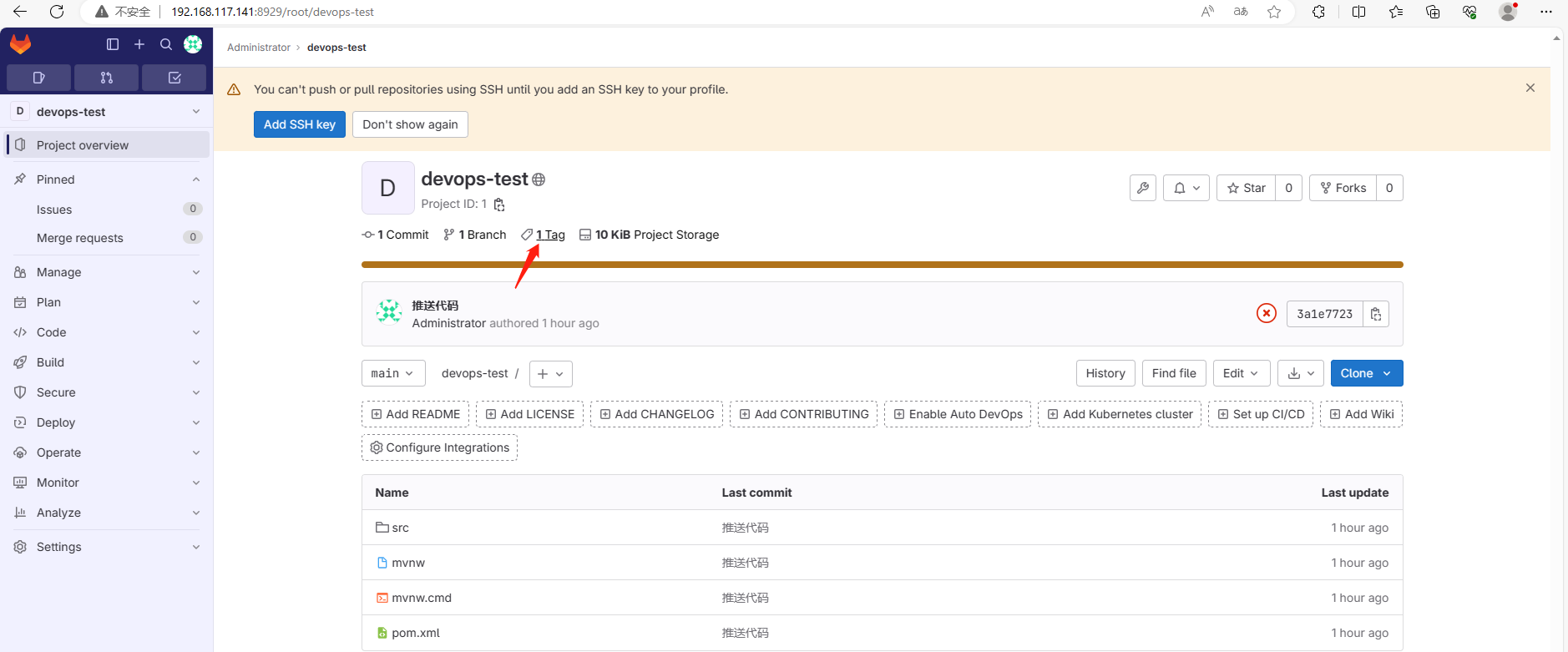This screenshot has width=1568, height=652.
Task: Click the read aloud icon in address bar
Action: coord(1207,12)
